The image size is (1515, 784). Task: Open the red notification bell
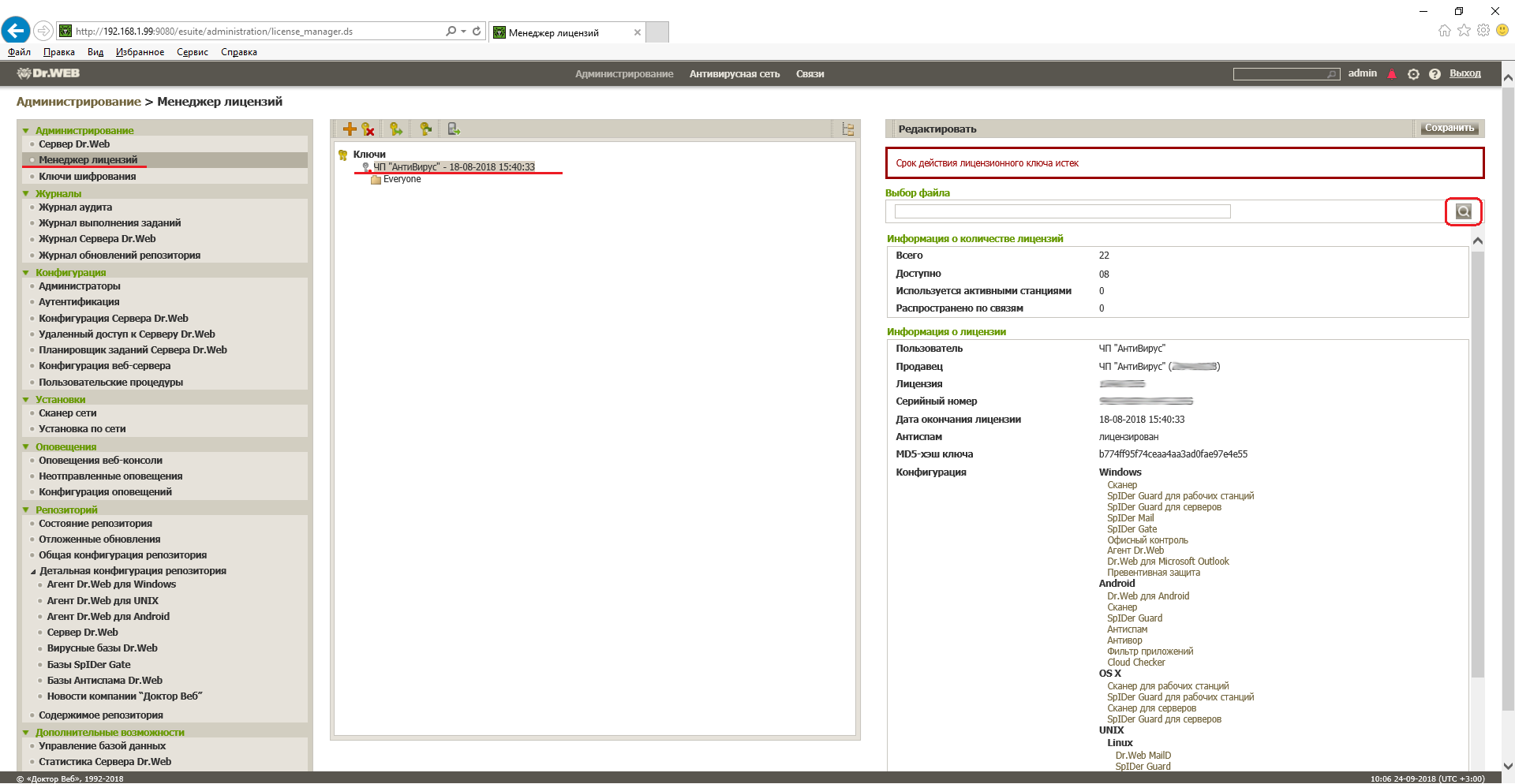pyautogui.click(x=1392, y=74)
